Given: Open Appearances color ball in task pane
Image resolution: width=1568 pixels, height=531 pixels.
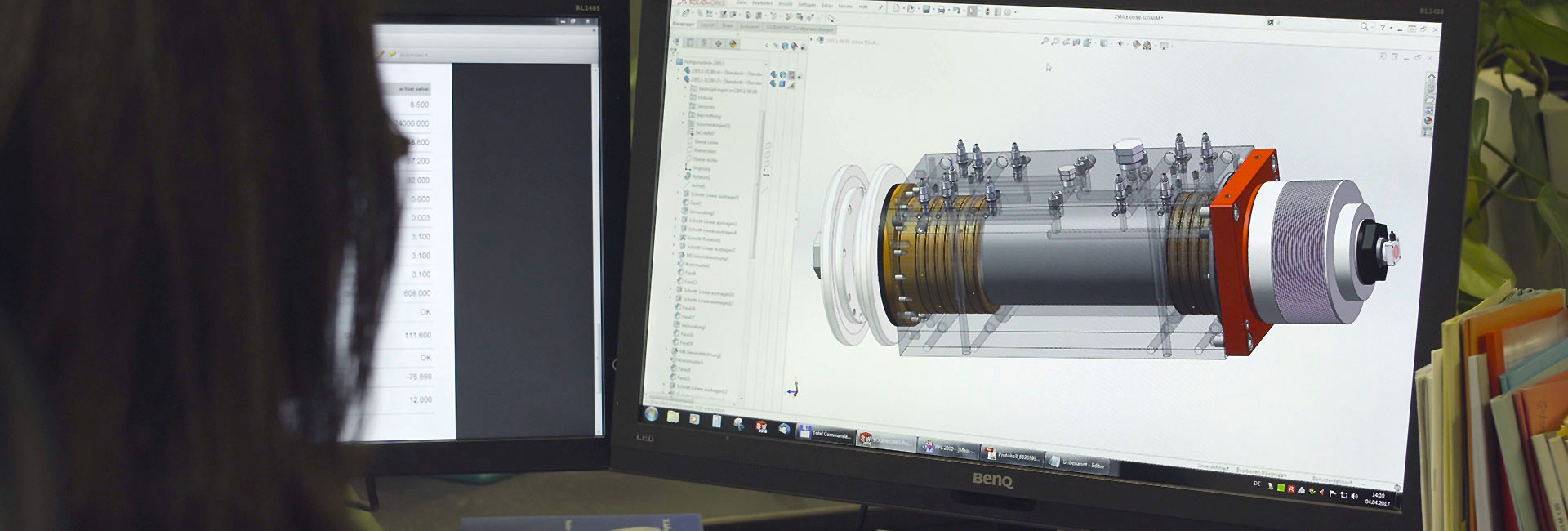Looking at the screenshot, I should pyautogui.click(x=1428, y=121).
